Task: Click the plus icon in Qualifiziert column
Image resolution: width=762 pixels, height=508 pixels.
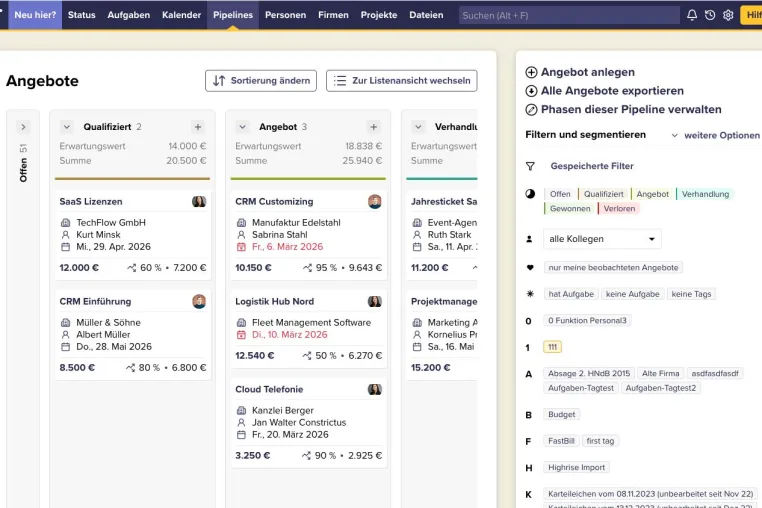Action: (x=198, y=127)
